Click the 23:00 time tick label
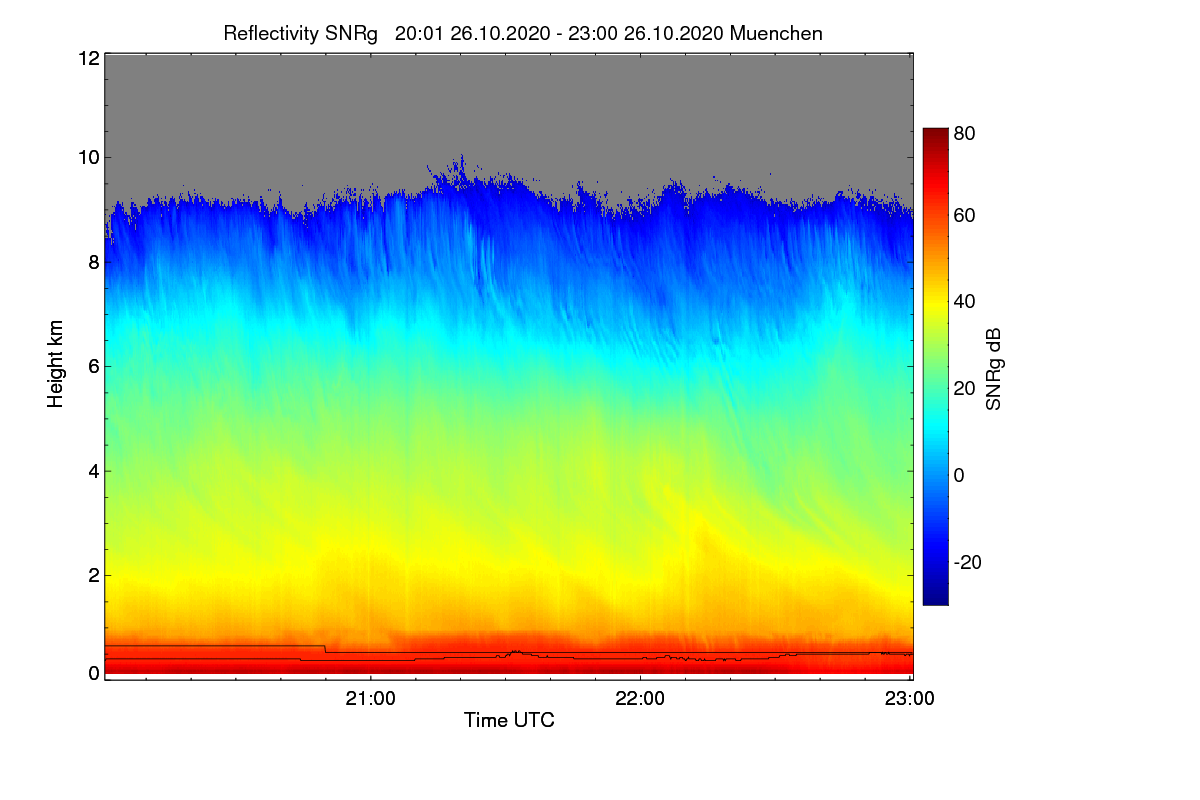 click(x=910, y=699)
